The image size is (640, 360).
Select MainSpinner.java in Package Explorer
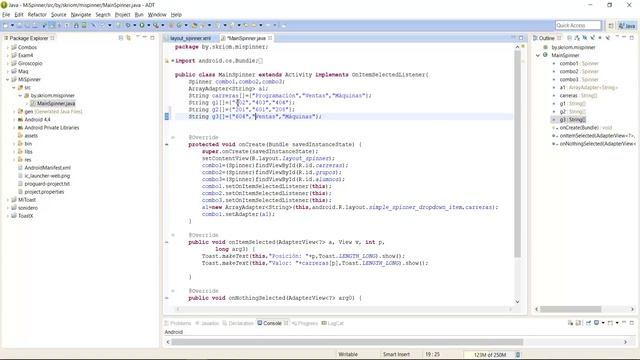click(x=56, y=104)
